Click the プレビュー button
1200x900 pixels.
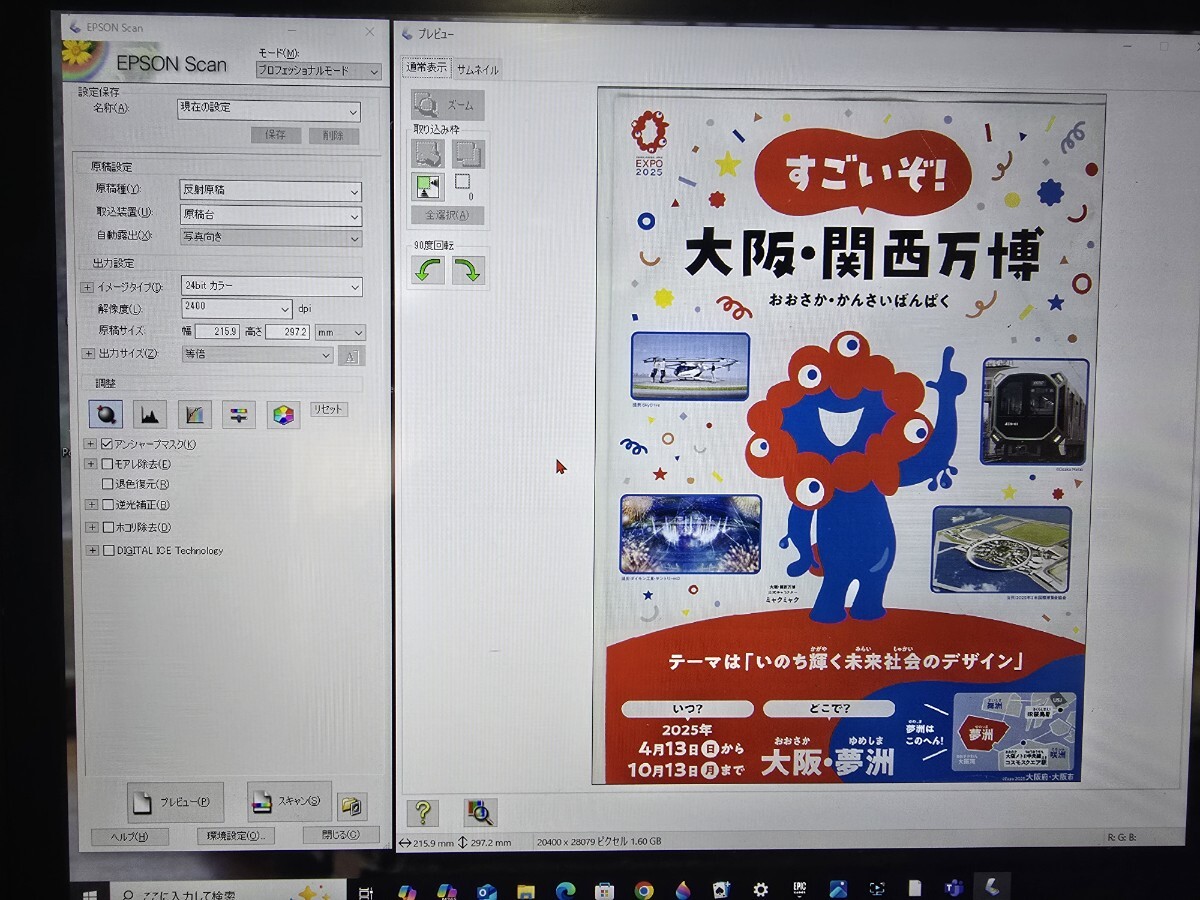coord(175,801)
